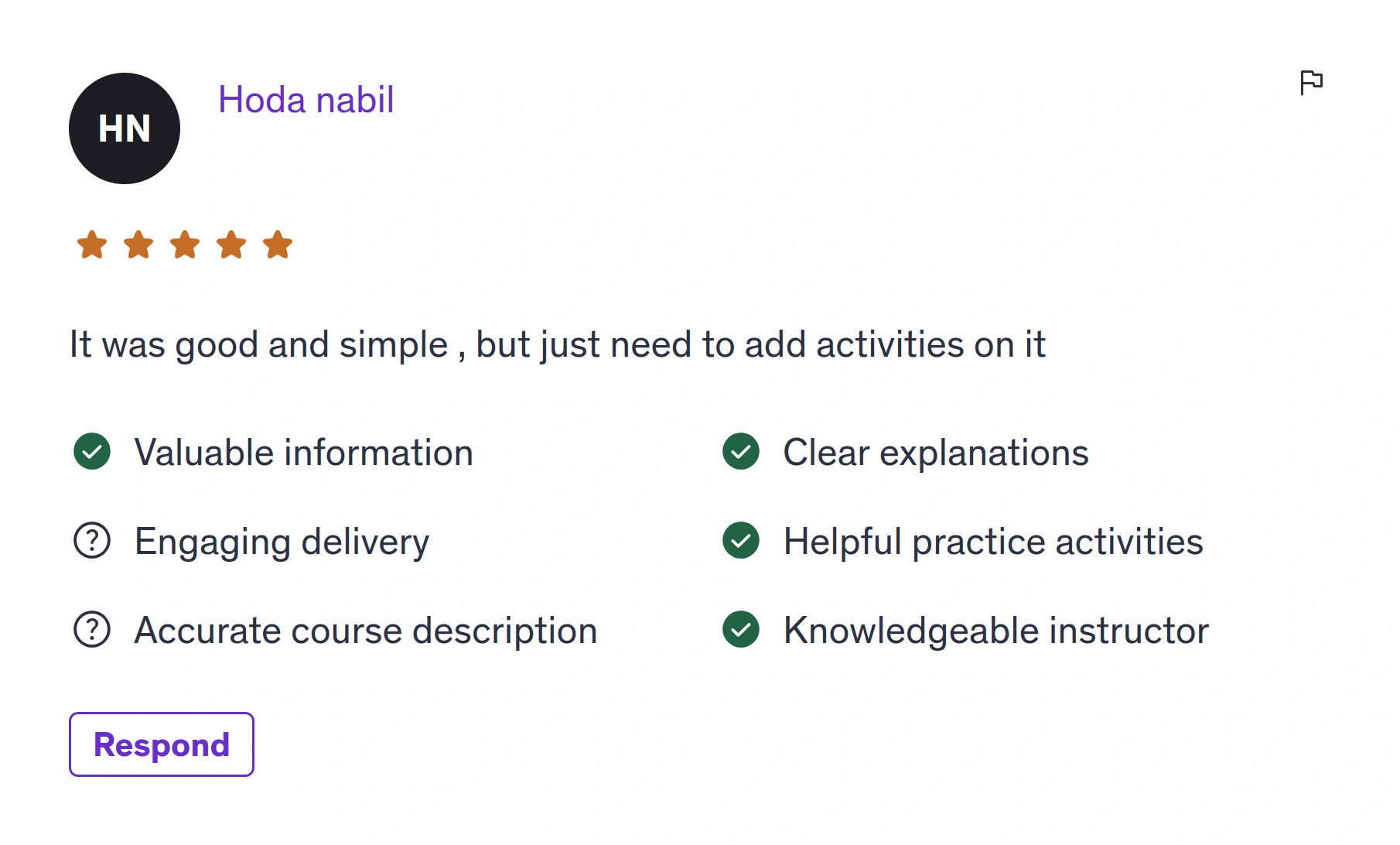
Task: Click question mark beside Engaging delivery
Action: (x=92, y=540)
